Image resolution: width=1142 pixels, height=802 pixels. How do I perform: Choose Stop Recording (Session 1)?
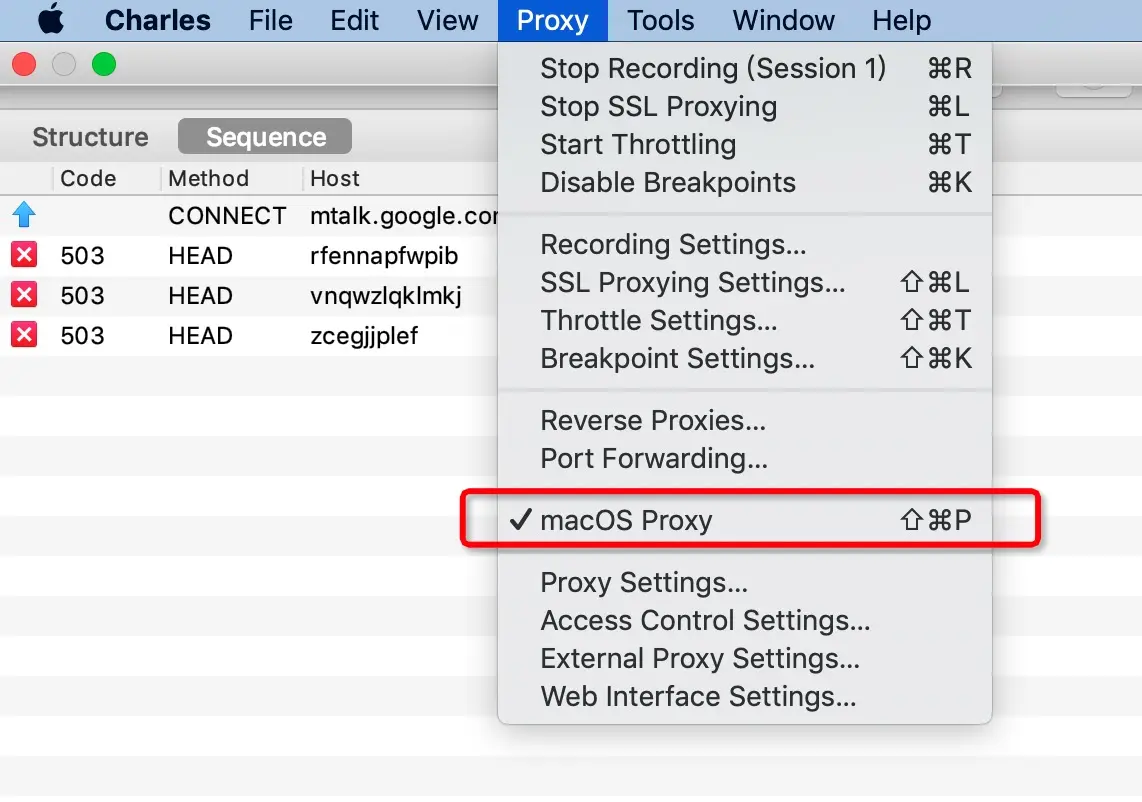click(713, 69)
